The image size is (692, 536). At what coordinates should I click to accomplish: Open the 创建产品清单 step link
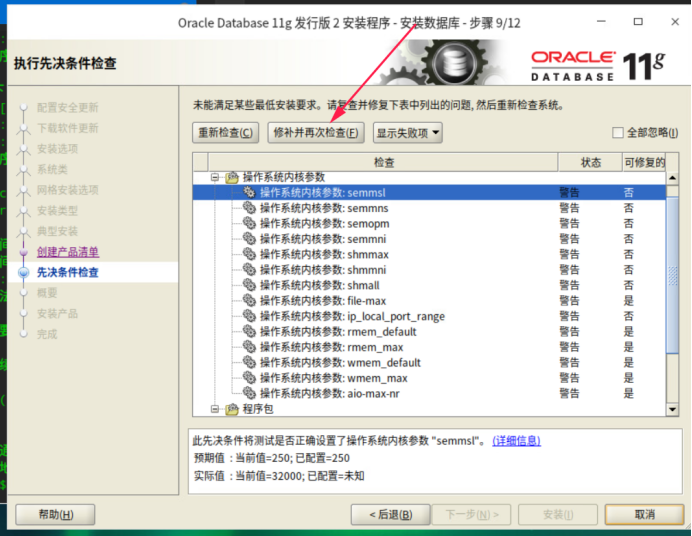click(68, 252)
